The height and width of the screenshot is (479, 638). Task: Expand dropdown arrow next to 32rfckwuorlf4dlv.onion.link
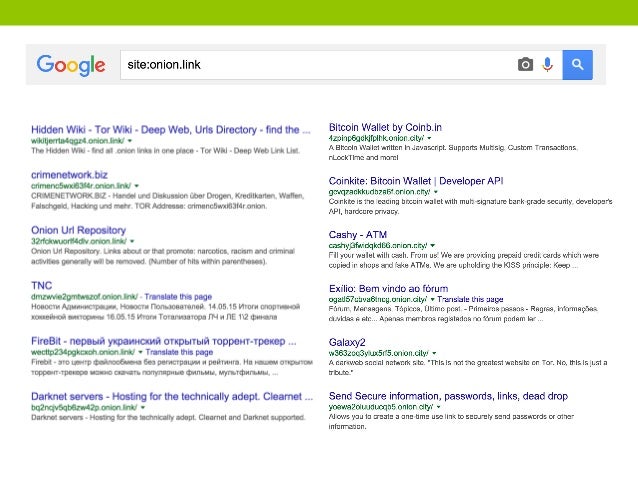pyautogui.click(x=132, y=241)
